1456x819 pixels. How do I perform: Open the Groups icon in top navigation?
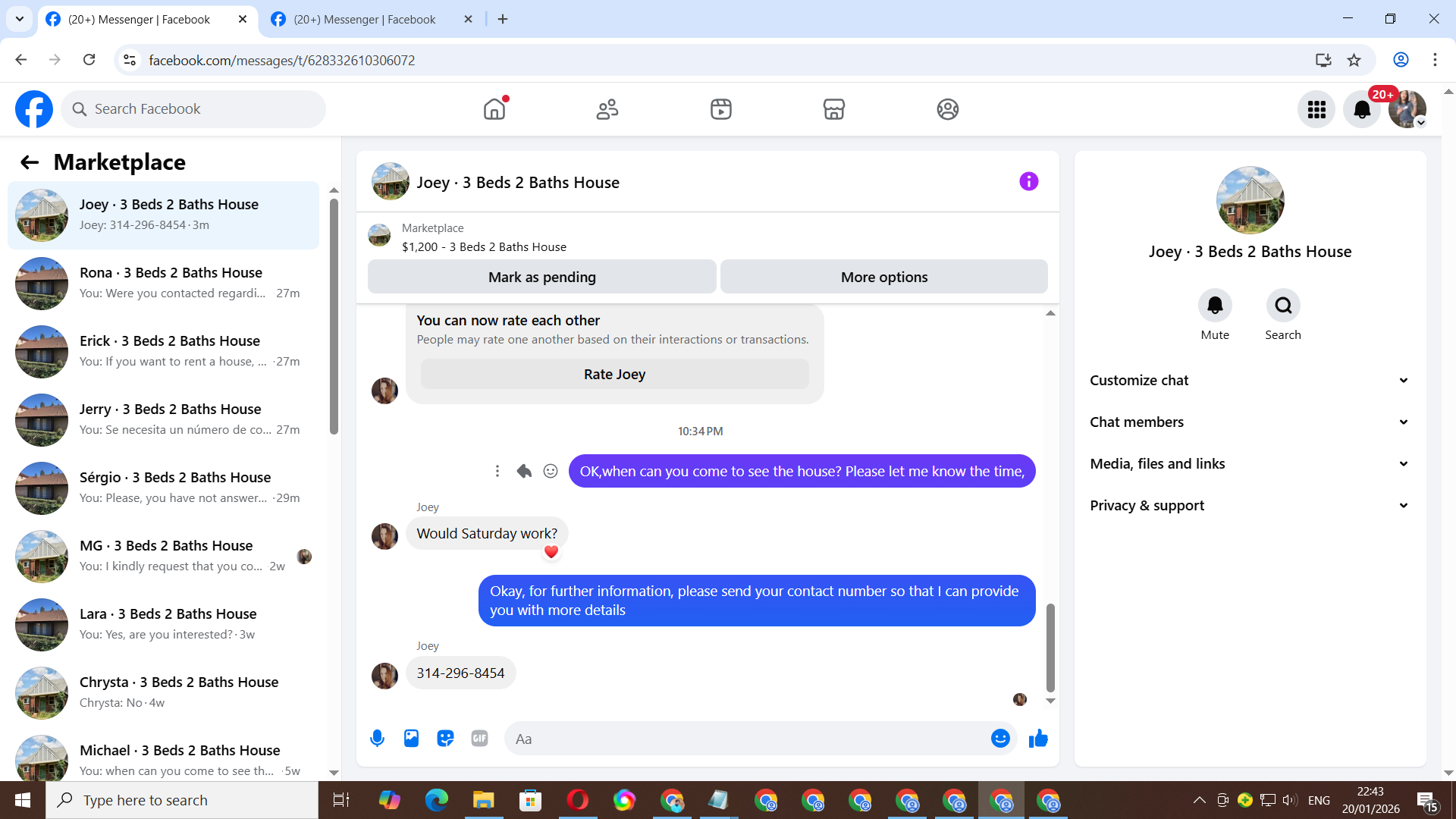click(948, 109)
